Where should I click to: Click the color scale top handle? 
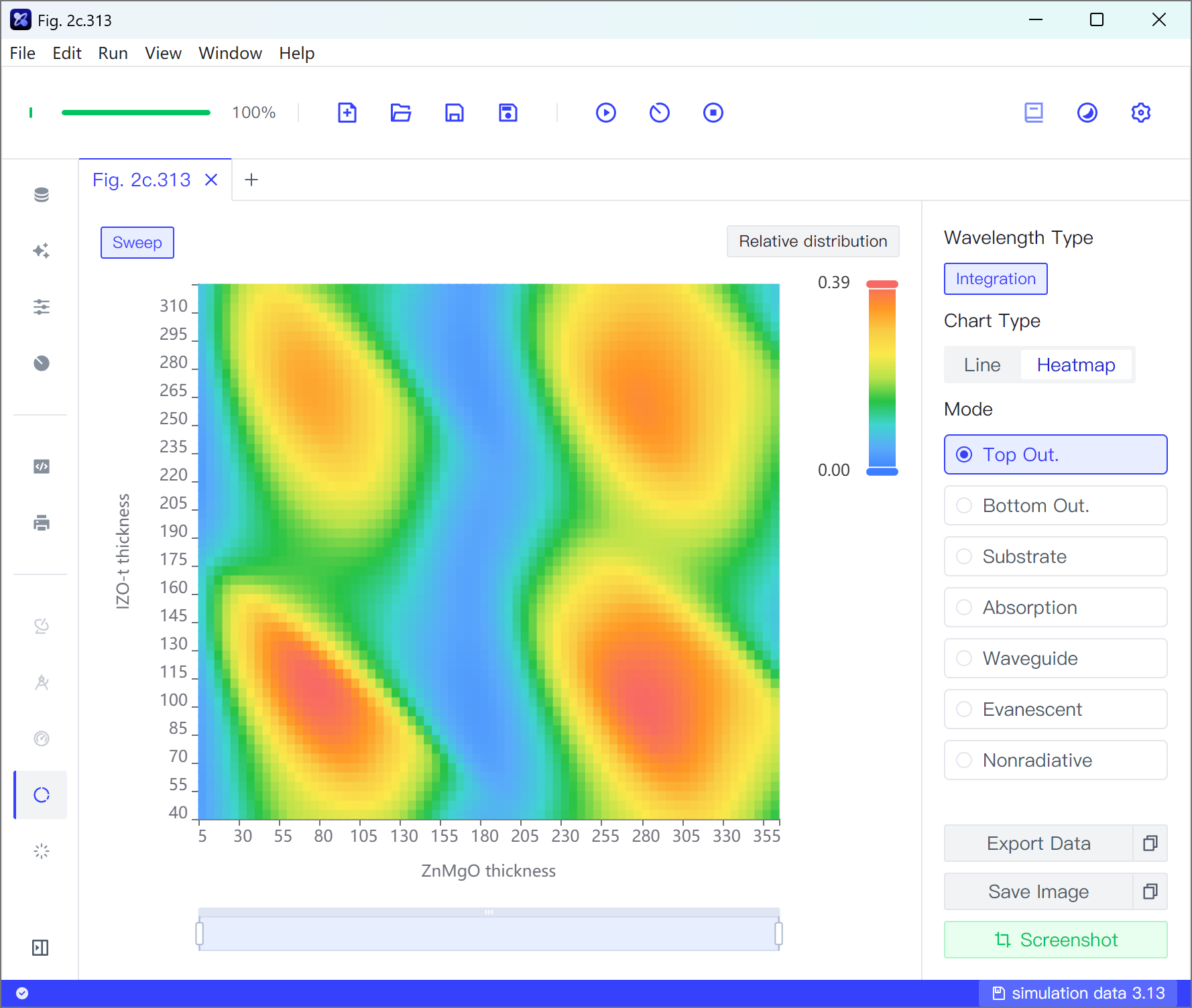coord(882,284)
